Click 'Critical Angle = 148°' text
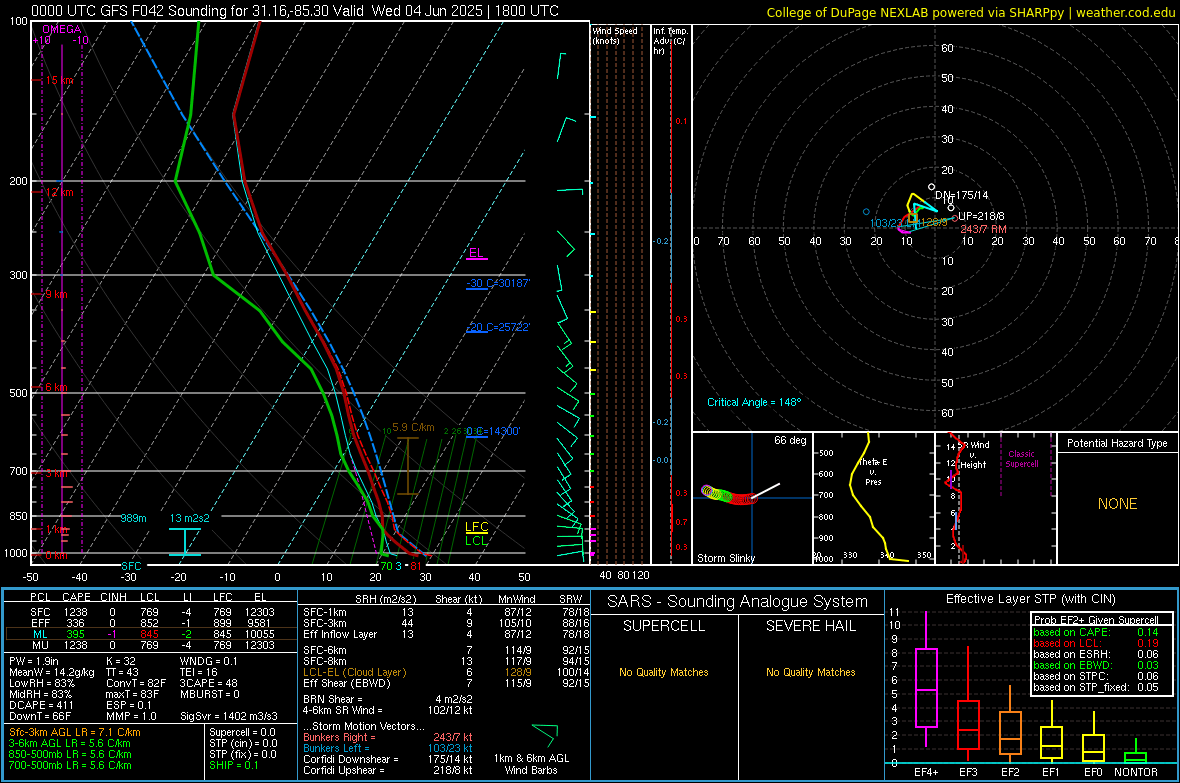The image size is (1180, 783). point(754,402)
